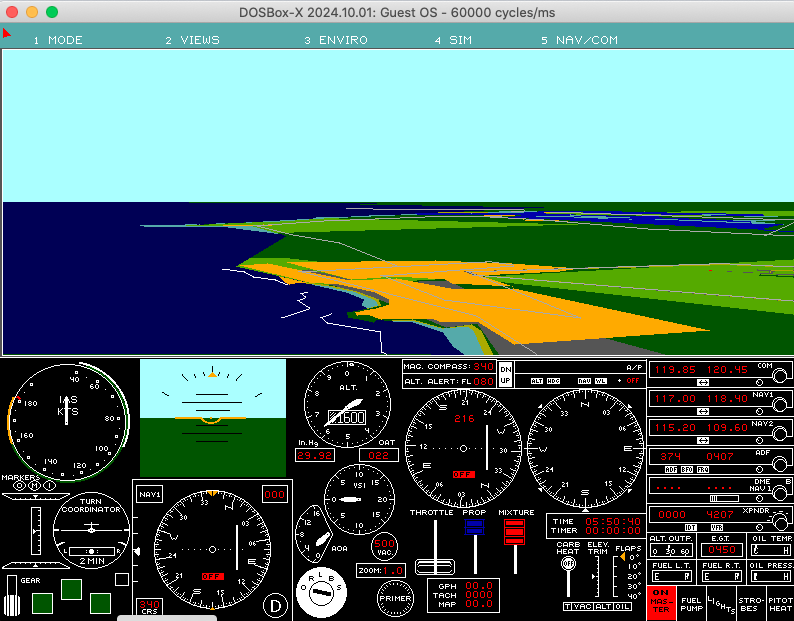
Task: Click the circled D button on OBI
Action: coord(275,606)
